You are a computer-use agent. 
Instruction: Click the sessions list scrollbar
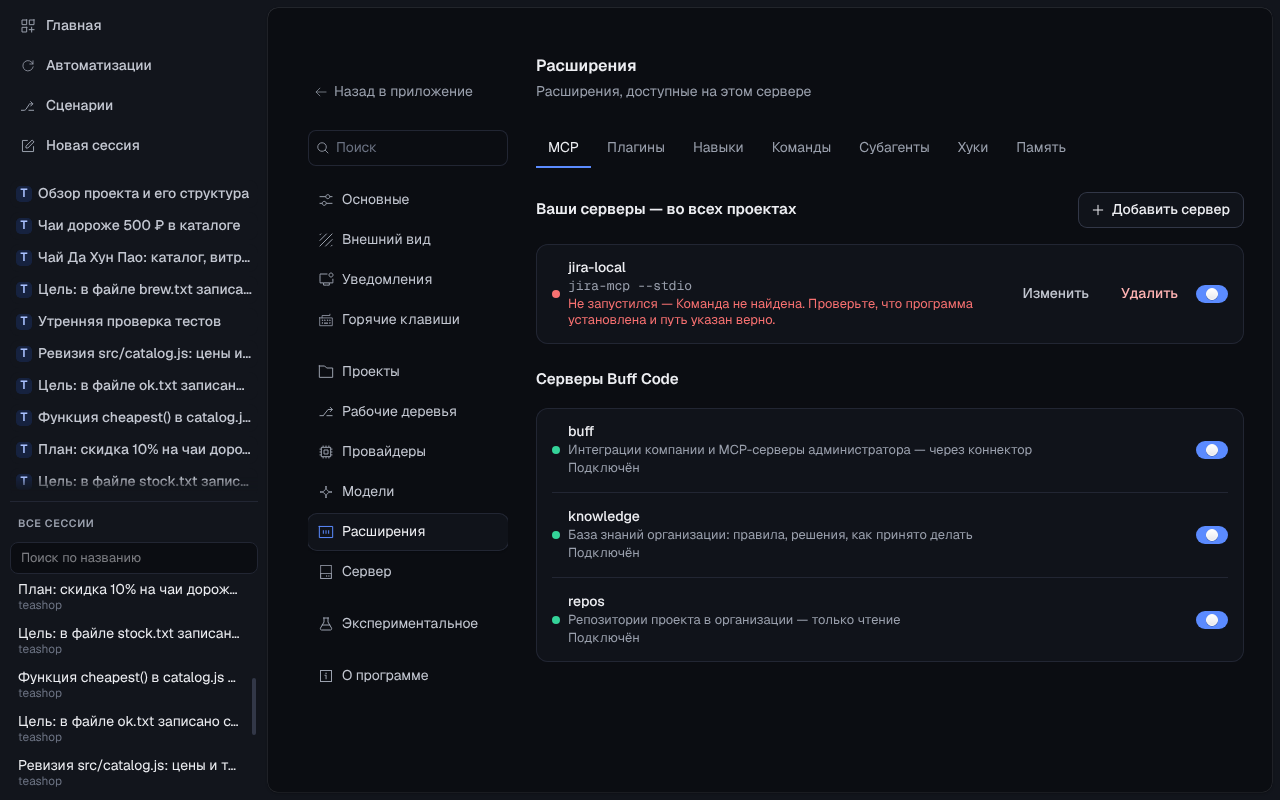point(254,706)
